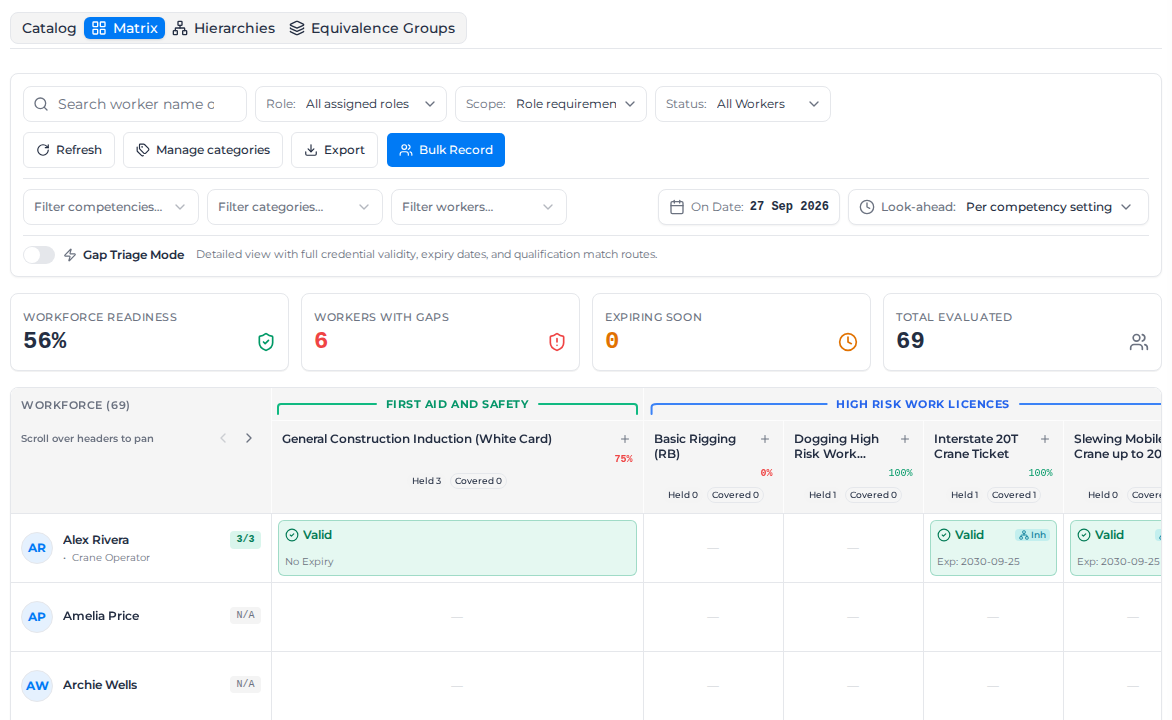The height and width of the screenshot is (720, 1172).
Task: Expand the Filter competencies dropdown
Action: click(x=111, y=207)
